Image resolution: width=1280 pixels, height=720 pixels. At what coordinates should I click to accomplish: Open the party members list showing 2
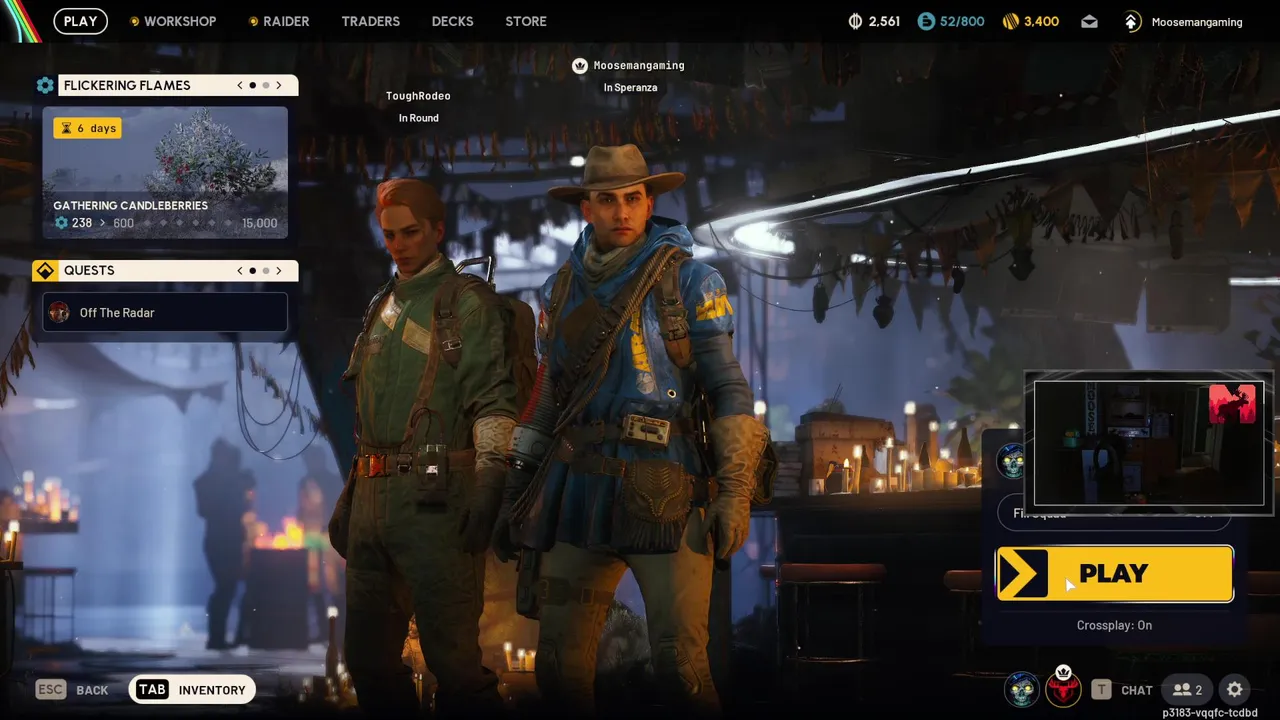(x=1188, y=690)
